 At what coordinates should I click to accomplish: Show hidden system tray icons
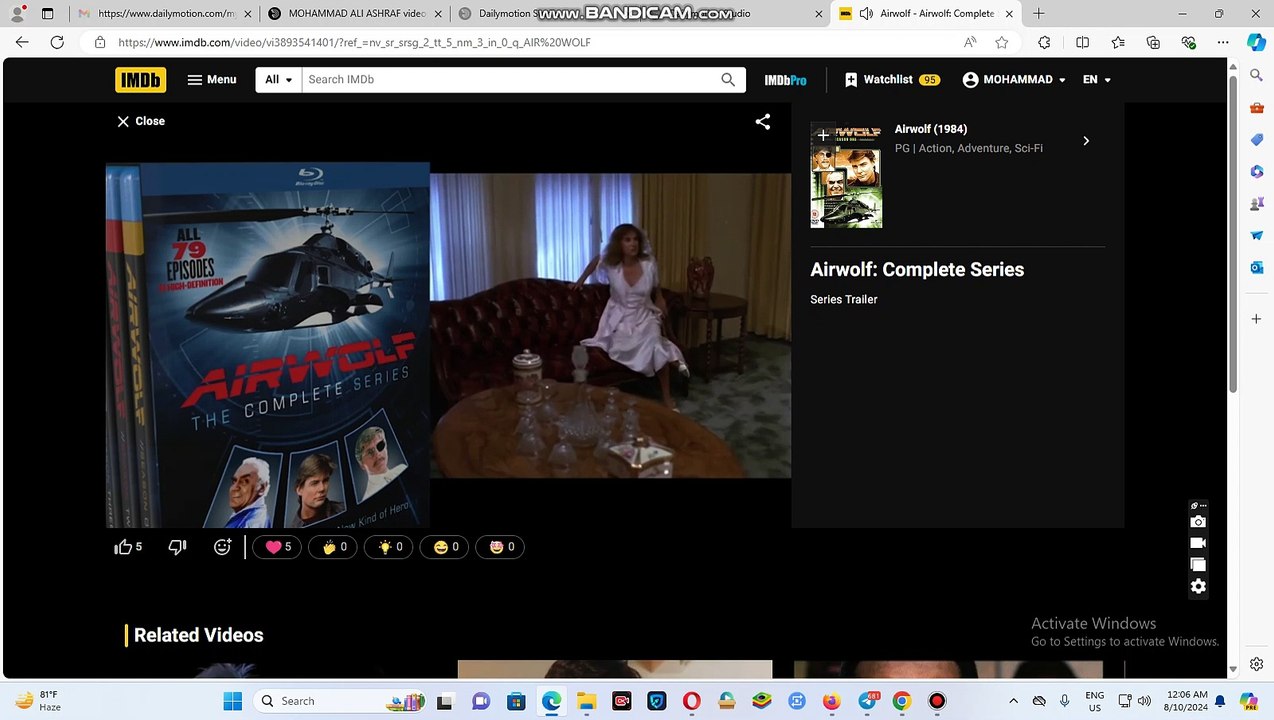point(1013,701)
